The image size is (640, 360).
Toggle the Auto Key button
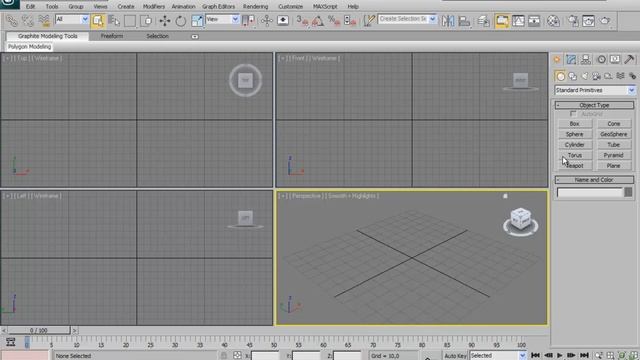point(455,356)
